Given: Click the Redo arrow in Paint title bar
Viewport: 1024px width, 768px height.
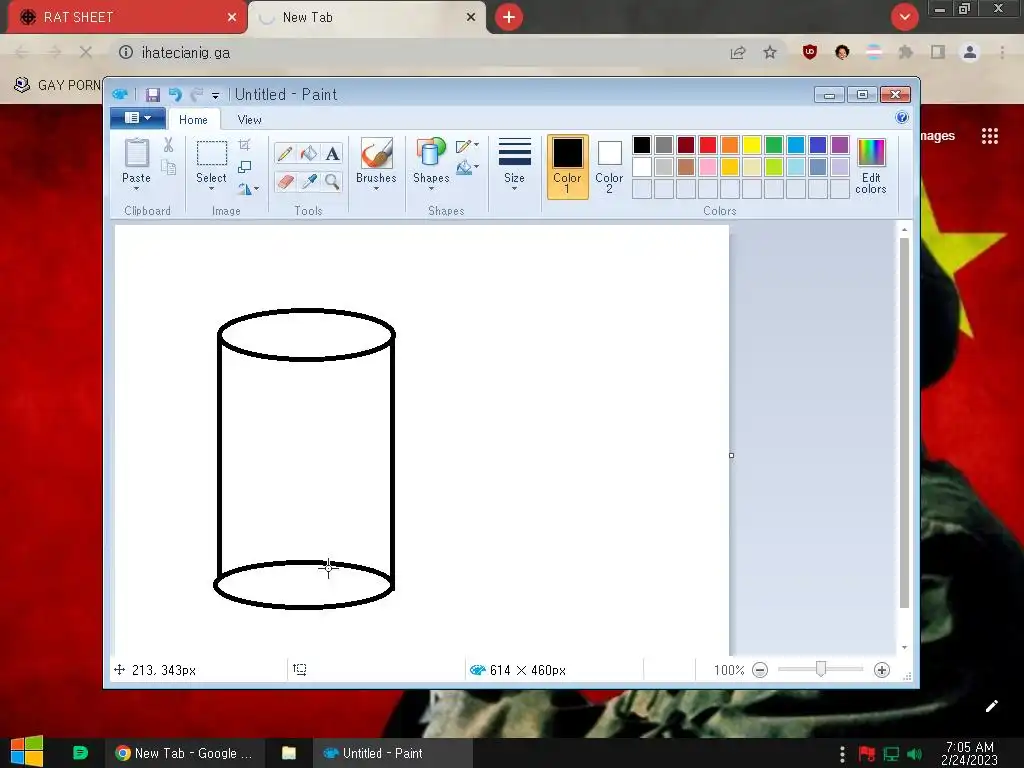Looking at the screenshot, I should click(x=197, y=95).
